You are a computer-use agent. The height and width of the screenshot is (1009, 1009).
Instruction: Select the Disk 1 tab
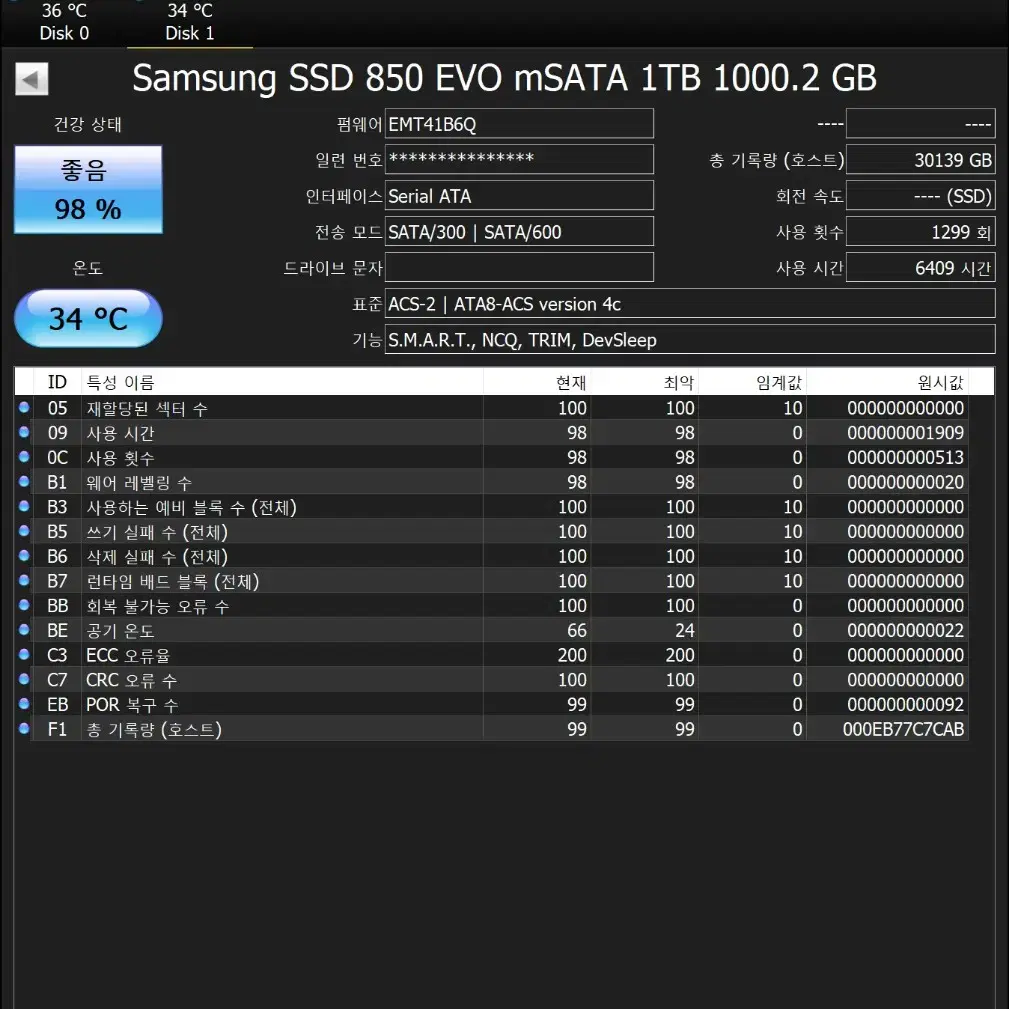point(190,23)
